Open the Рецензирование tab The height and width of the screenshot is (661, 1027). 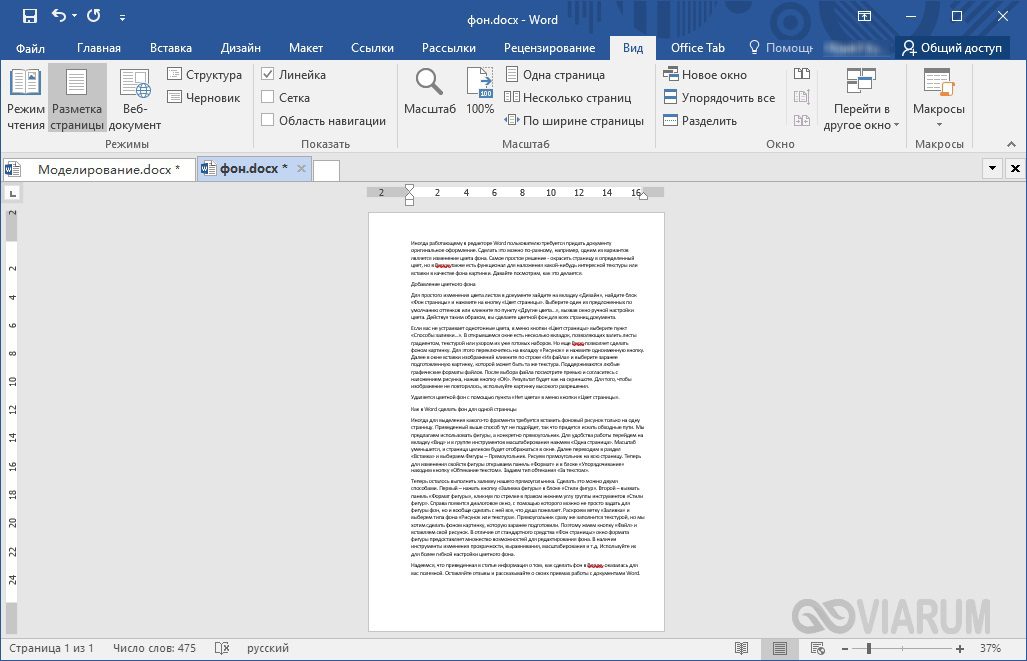tap(549, 48)
